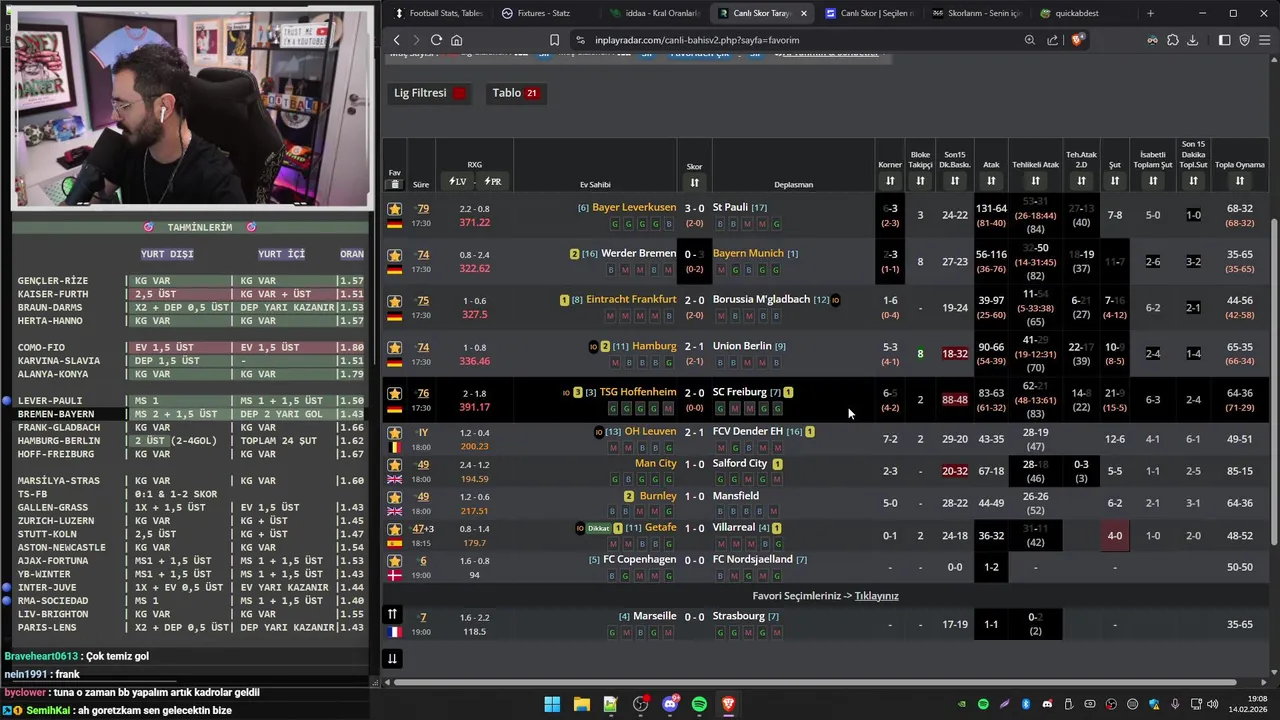The height and width of the screenshot is (720, 1280).
Task: Click the red 18-32 pressure cell for Hamburg
Action: pyautogui.click(x=955, y=353)
